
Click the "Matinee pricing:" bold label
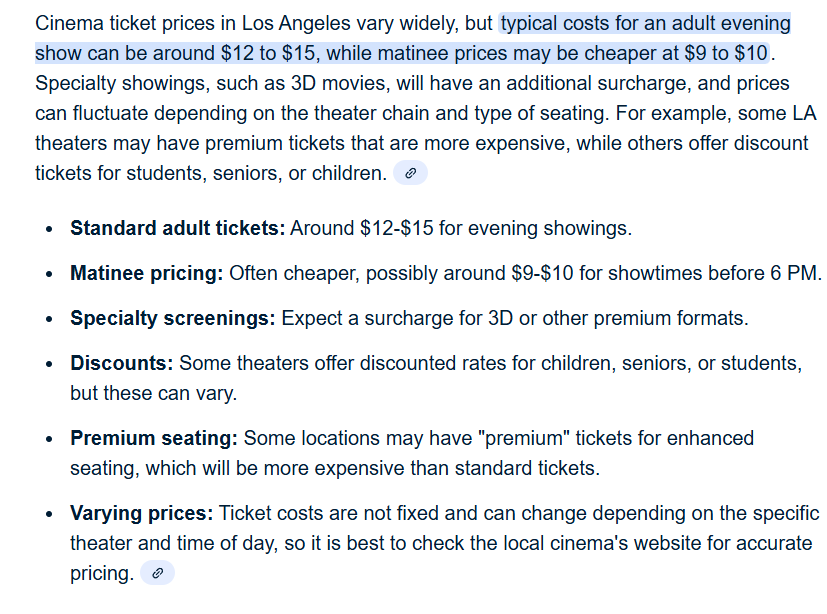(x=146, y=273)
